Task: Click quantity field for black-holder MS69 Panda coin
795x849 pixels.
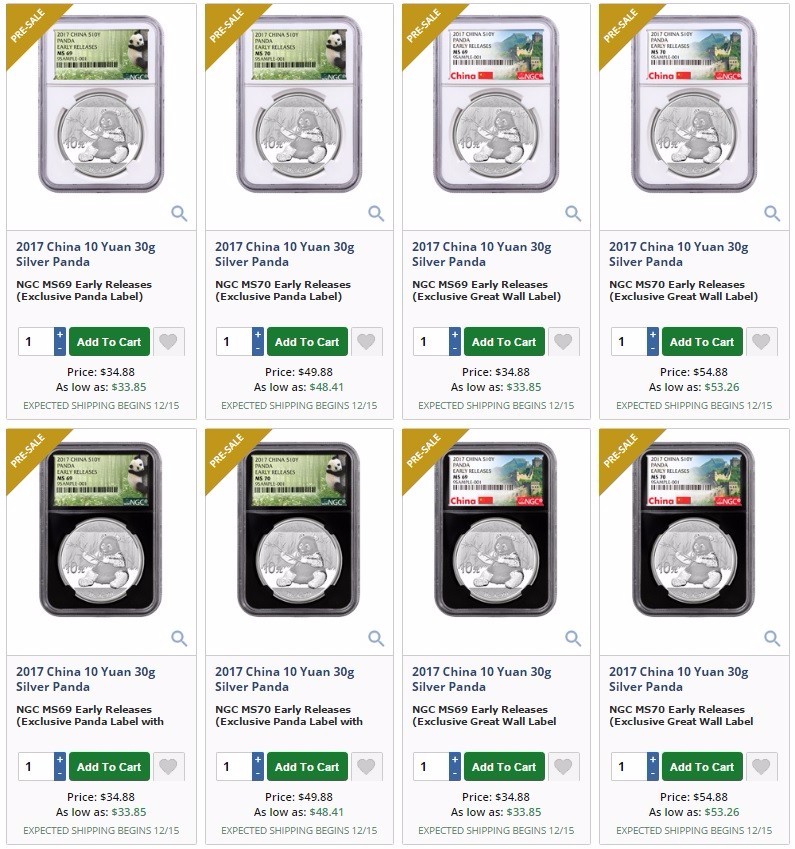Action: (36, 767)
